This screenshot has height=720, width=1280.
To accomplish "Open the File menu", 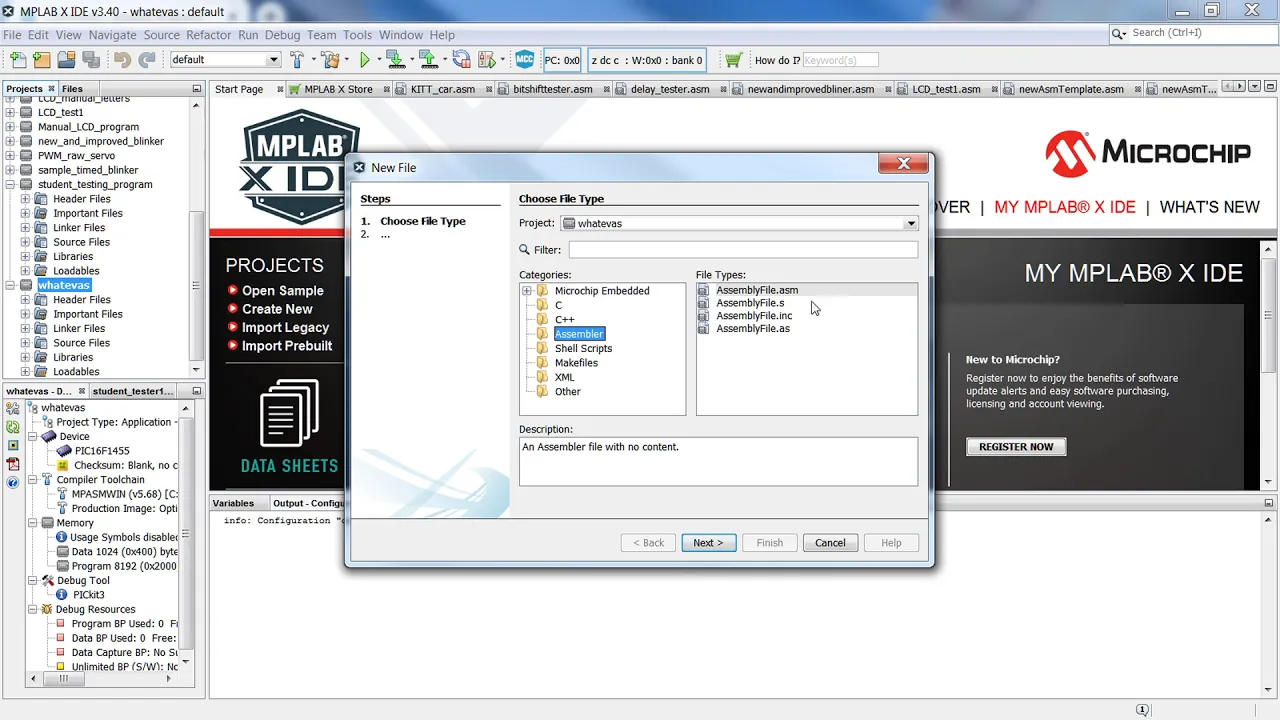I will 12,35.
